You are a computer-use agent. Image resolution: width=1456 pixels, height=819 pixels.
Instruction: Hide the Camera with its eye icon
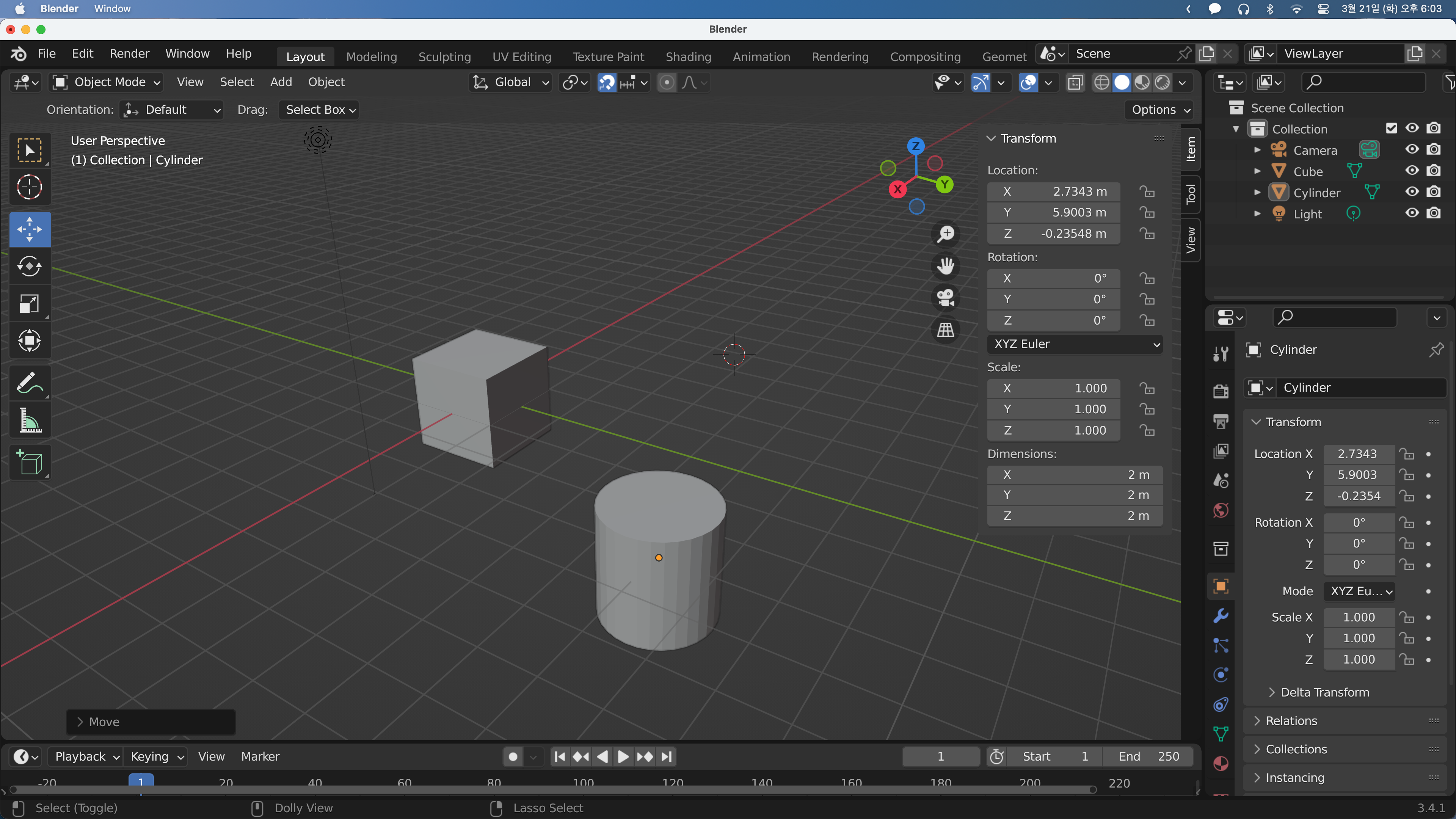(x=1412, y=149)
